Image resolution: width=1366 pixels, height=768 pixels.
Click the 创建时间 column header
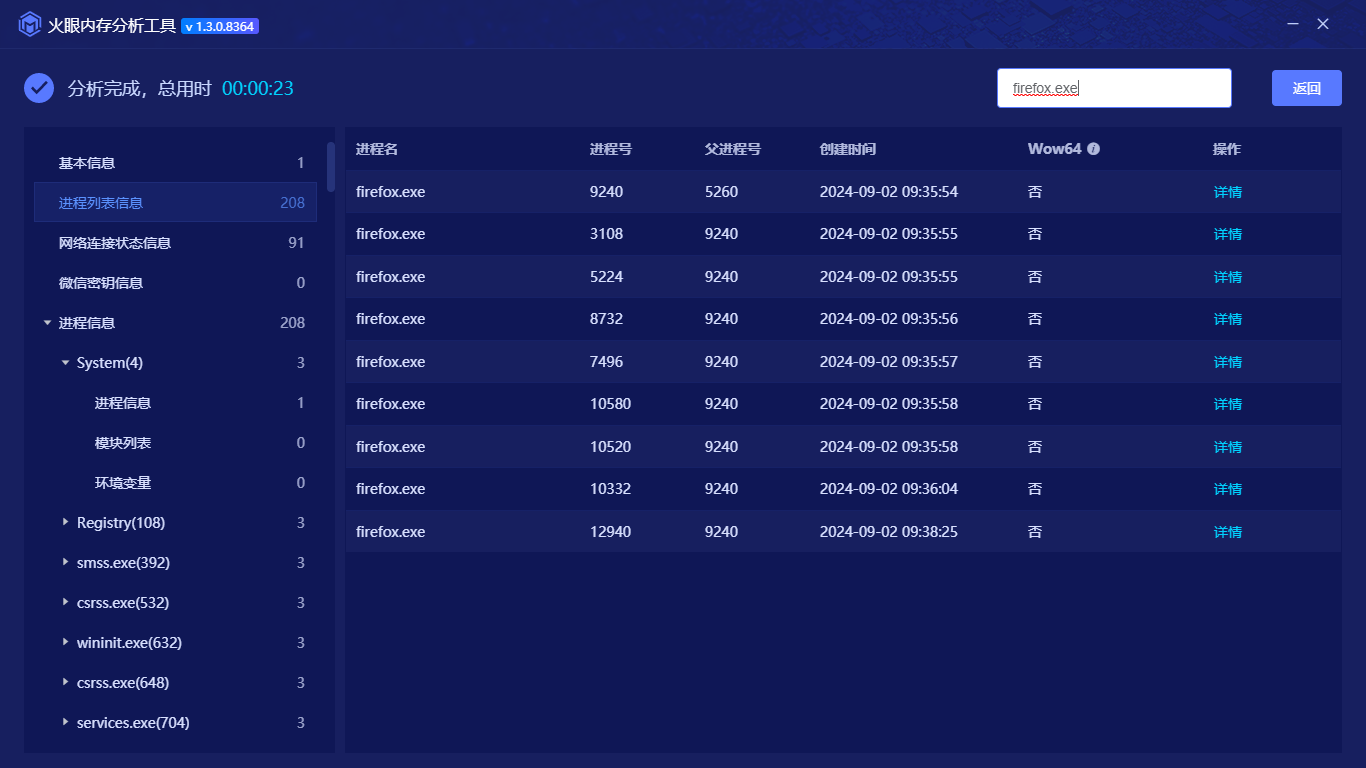847,149
